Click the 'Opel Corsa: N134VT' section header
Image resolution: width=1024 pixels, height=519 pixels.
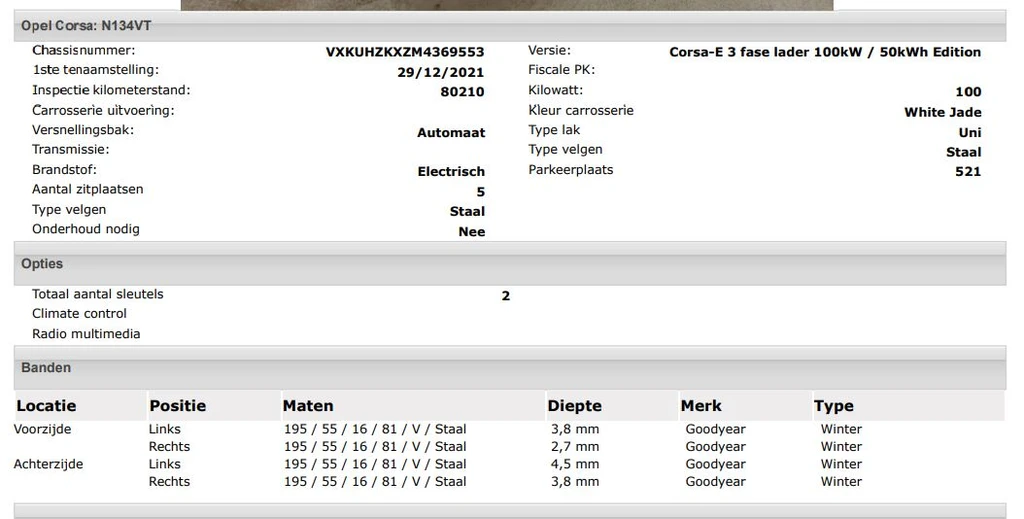509,26
